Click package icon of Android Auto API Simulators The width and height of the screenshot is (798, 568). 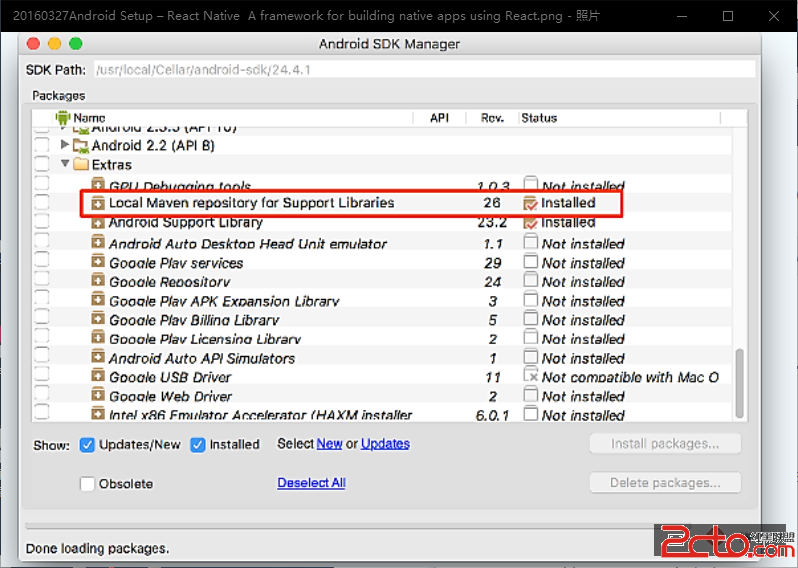coord(98,356)
